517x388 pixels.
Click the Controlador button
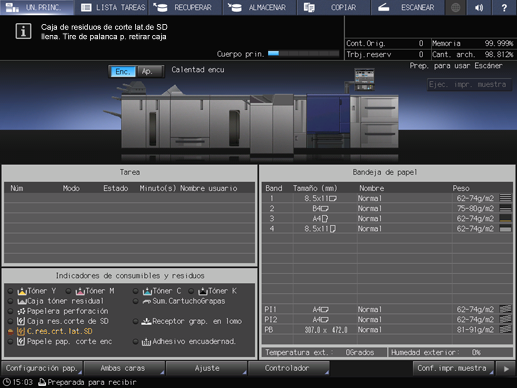(289, 368)
